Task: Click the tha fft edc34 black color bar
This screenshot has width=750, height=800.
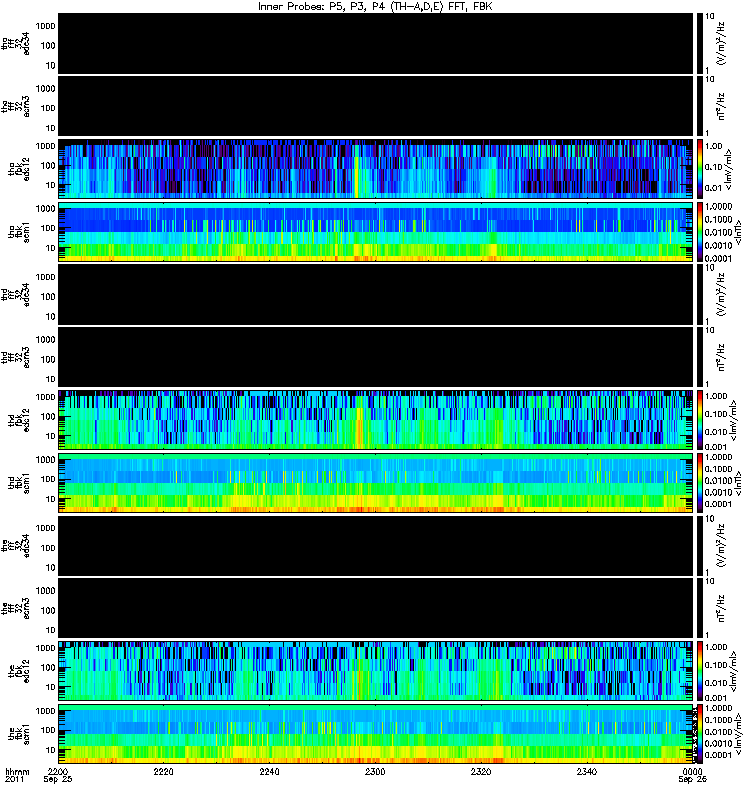Action: coord(700,44)
